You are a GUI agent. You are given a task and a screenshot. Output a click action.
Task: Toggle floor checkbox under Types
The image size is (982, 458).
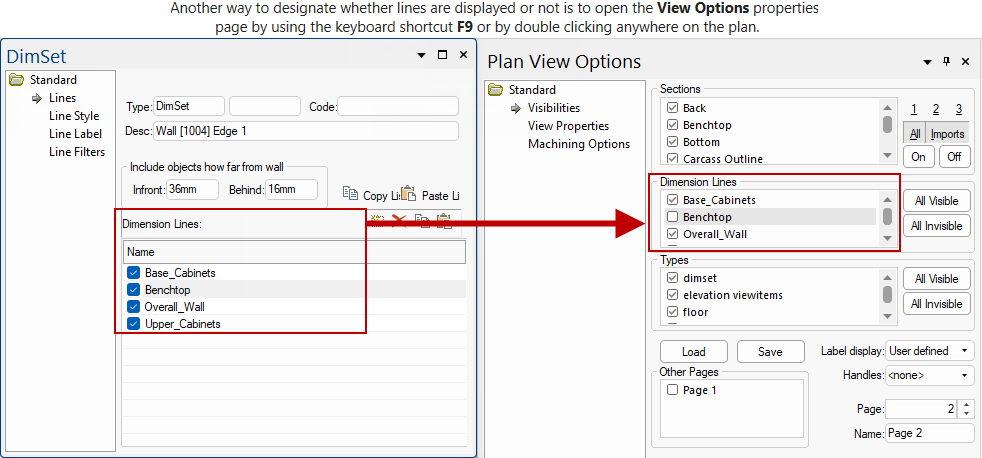click(673, 311)
